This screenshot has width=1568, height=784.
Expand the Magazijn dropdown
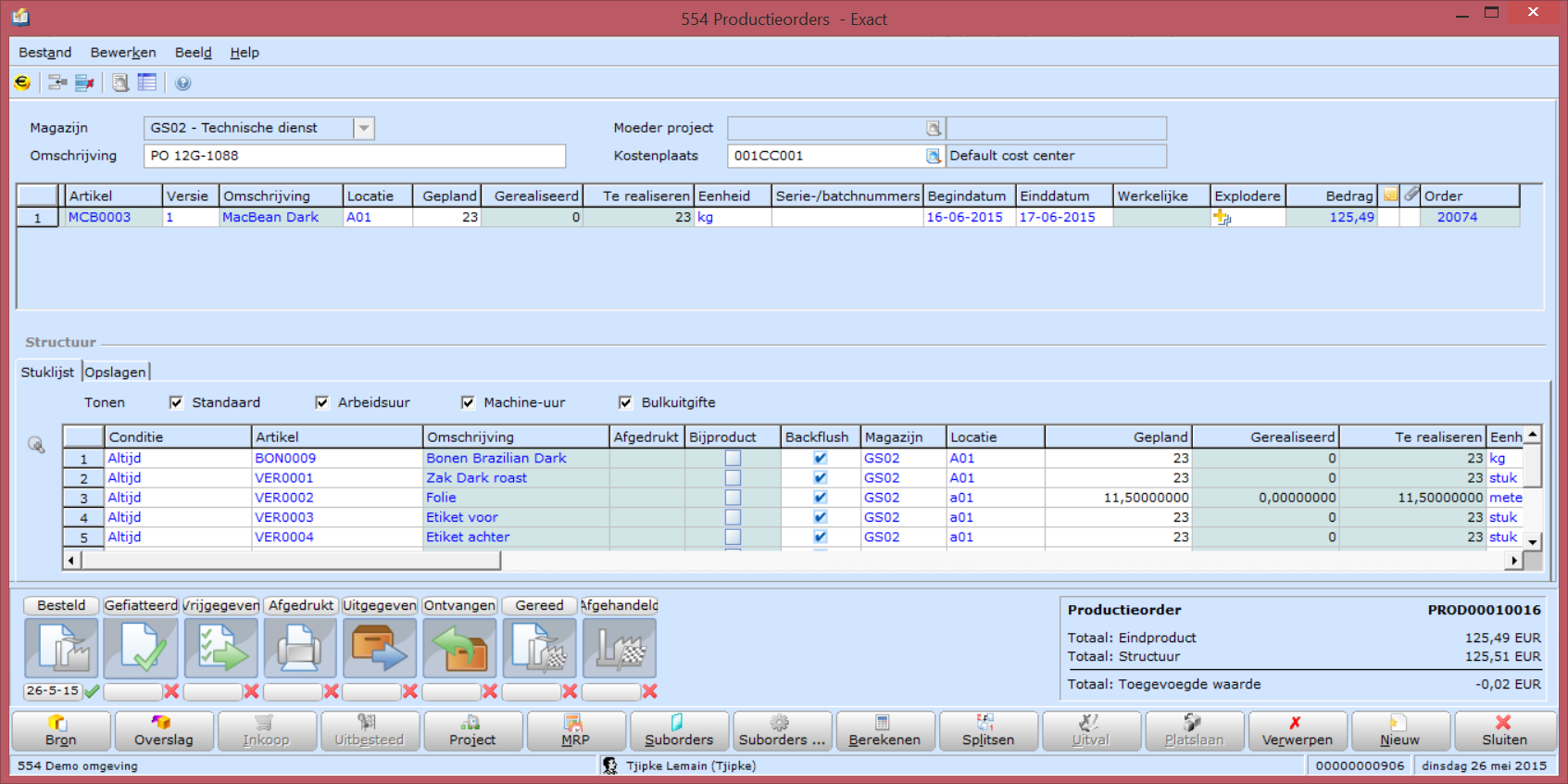(364, 128)
